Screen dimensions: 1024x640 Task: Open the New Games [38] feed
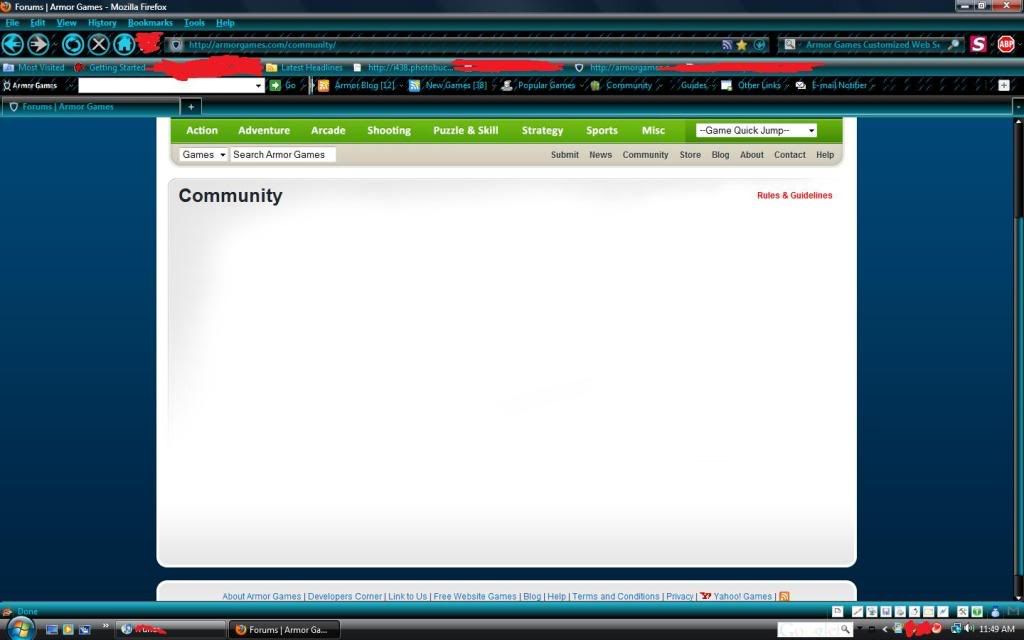[x=448, y=86]
